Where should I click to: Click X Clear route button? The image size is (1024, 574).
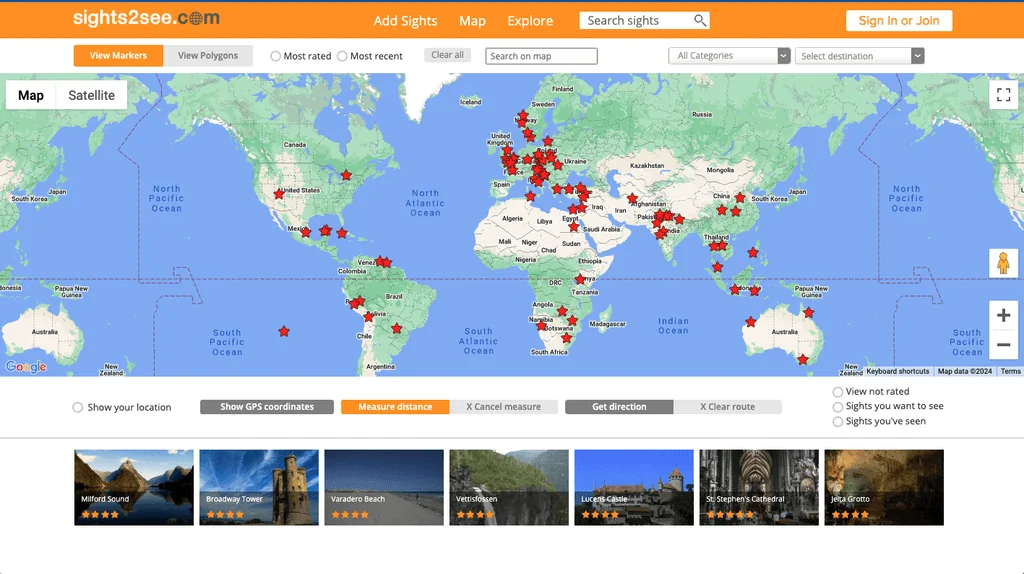point(728,407)
